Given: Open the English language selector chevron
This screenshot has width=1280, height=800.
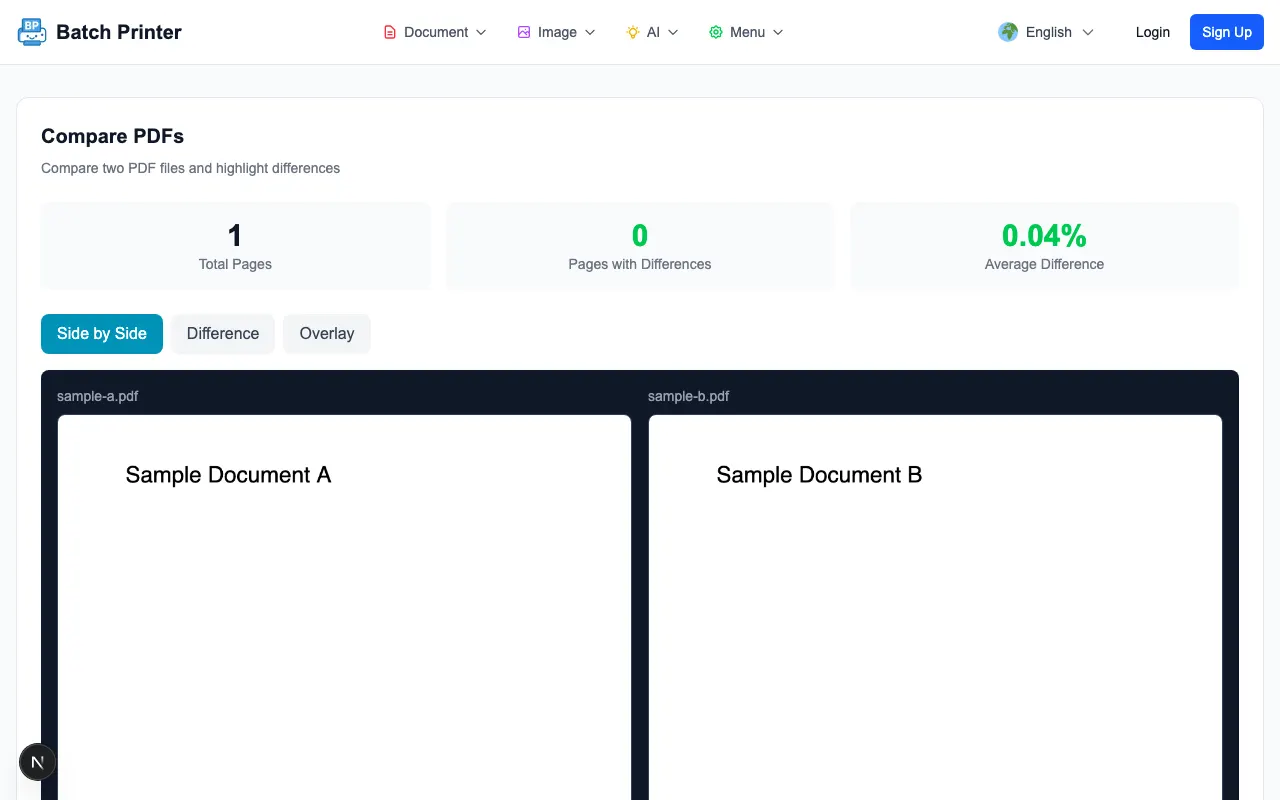Looking at the screenshot, I should tap(1088, 32).
